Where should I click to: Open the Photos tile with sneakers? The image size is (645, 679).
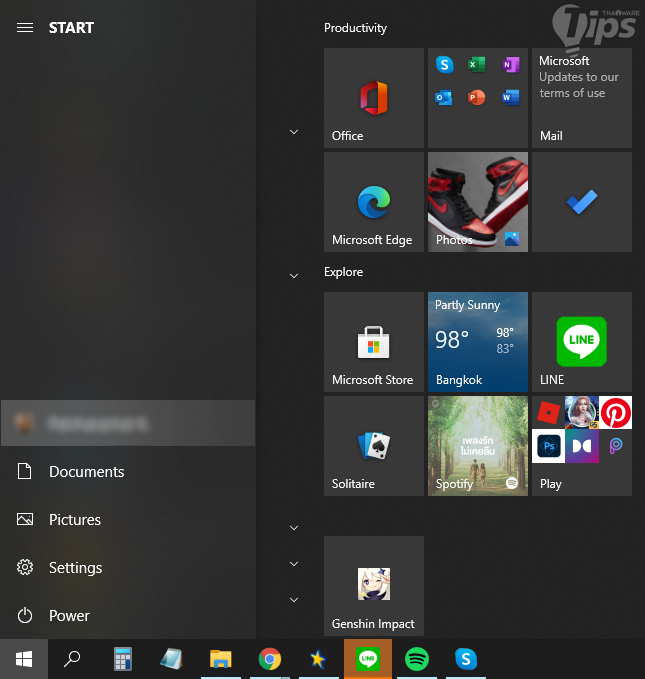pos(478,202)
